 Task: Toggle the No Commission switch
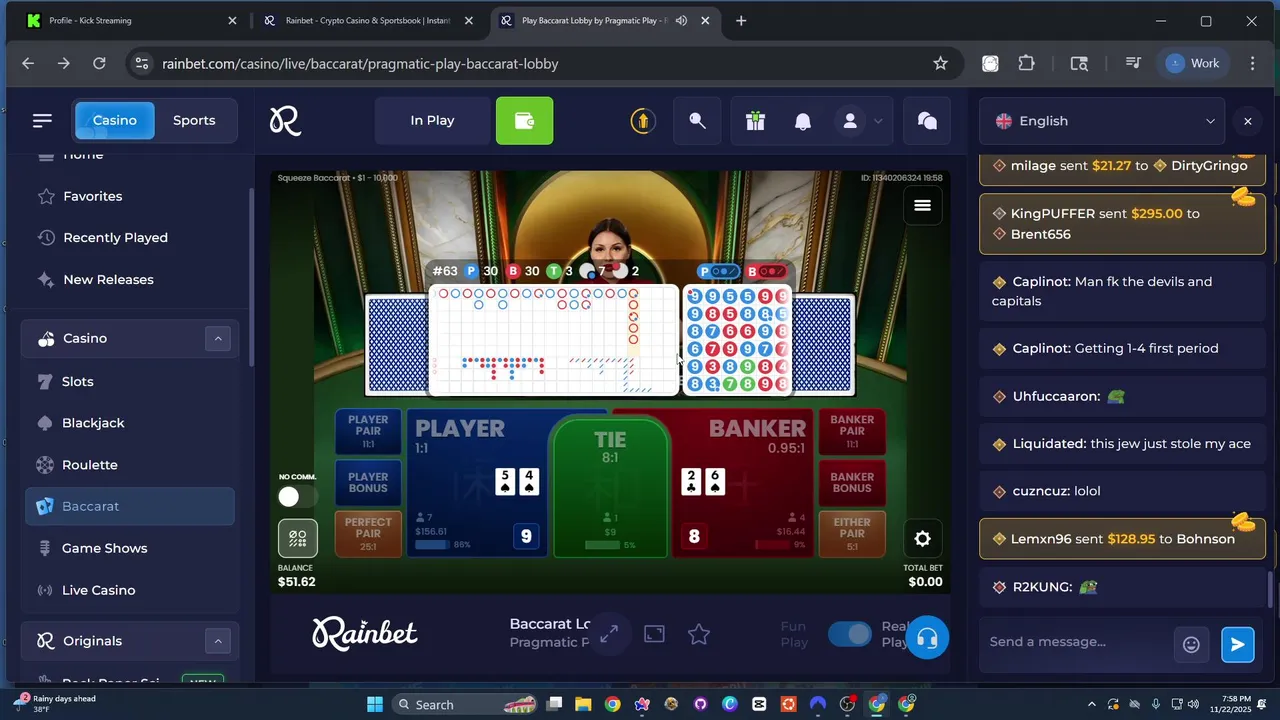pyautogui.click(x=297, y=497)
